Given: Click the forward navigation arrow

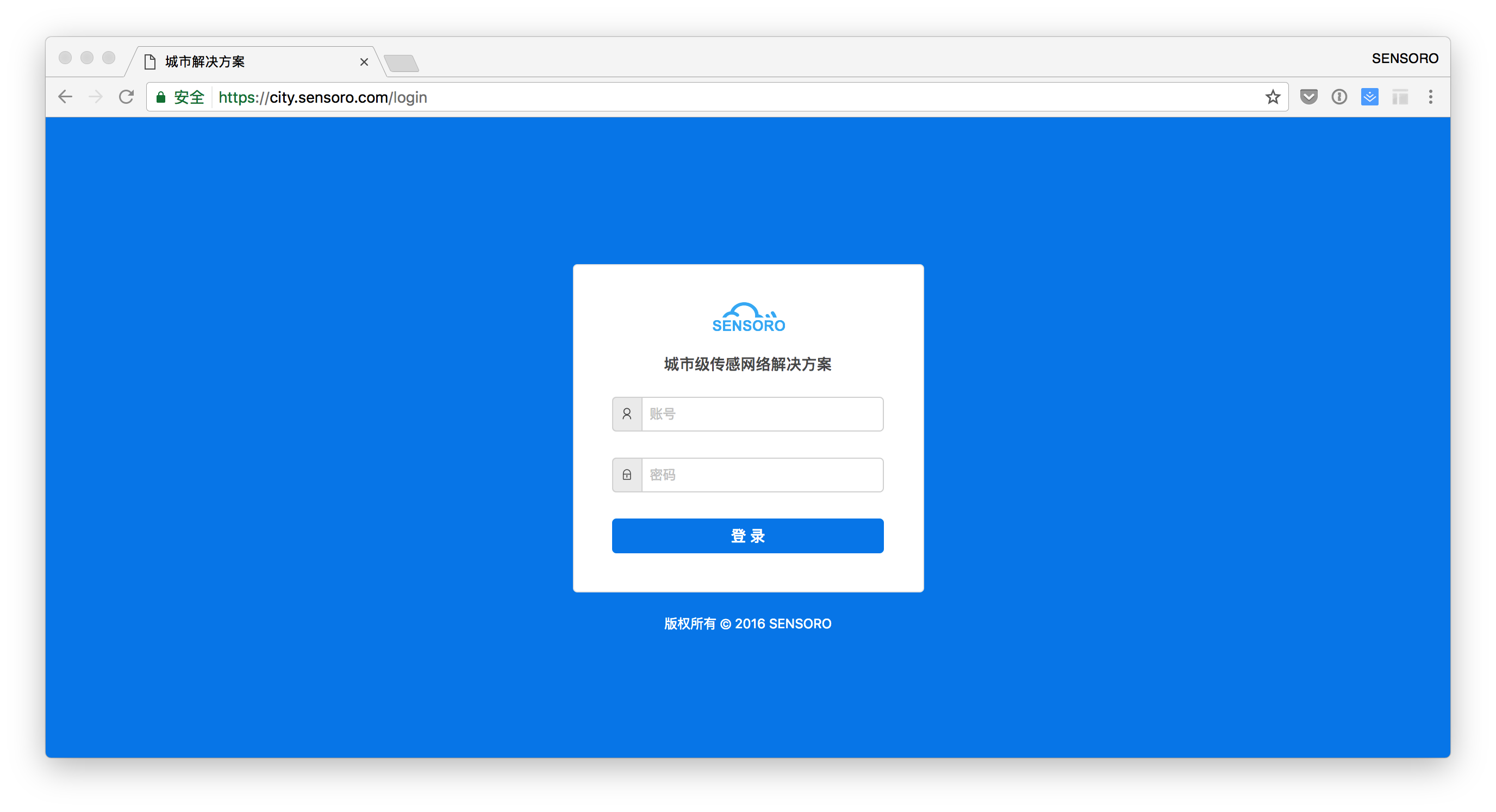Looking at the screenshot, I should (95, 96).
